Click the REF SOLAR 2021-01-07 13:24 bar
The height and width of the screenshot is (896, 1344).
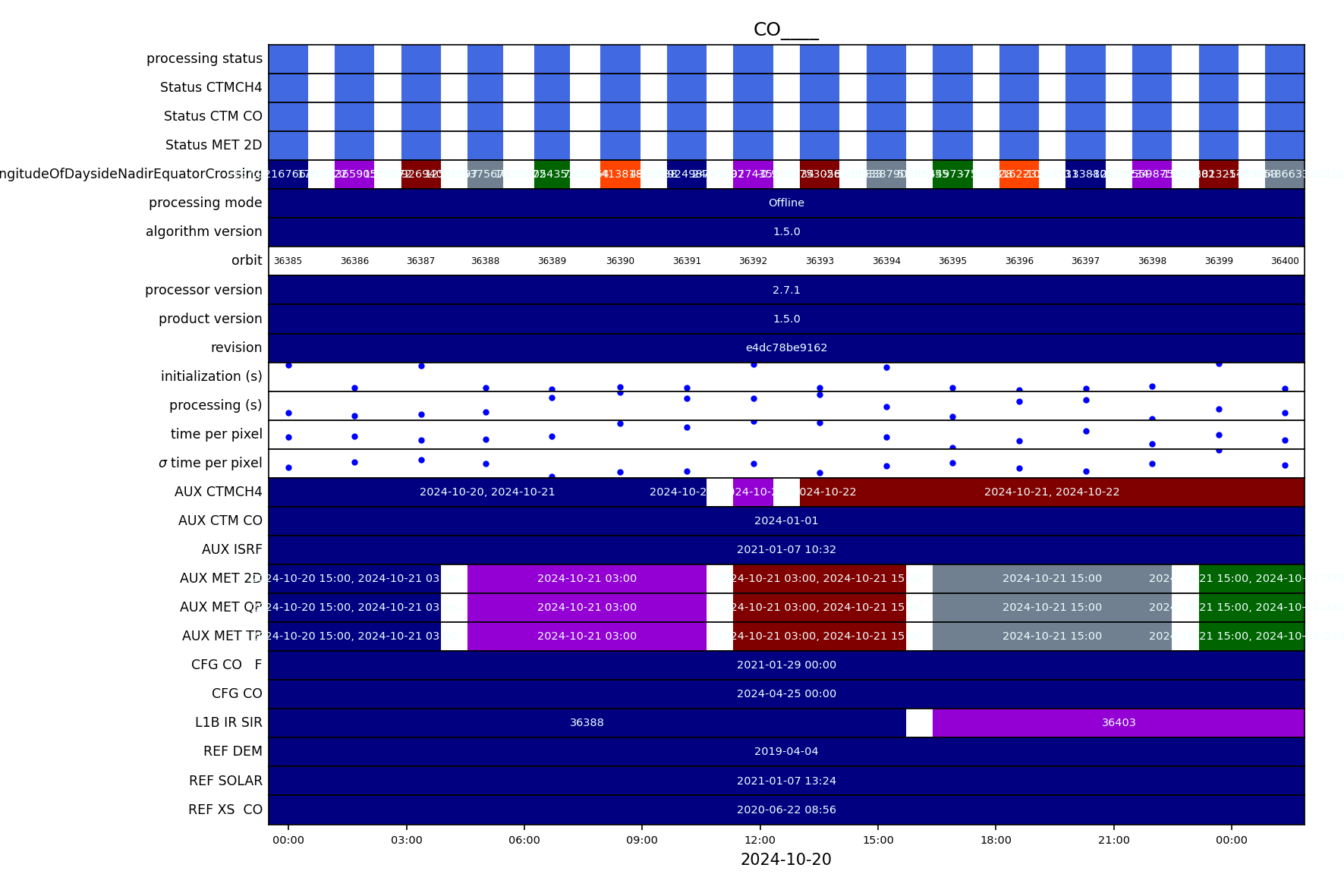pos(786,781)
